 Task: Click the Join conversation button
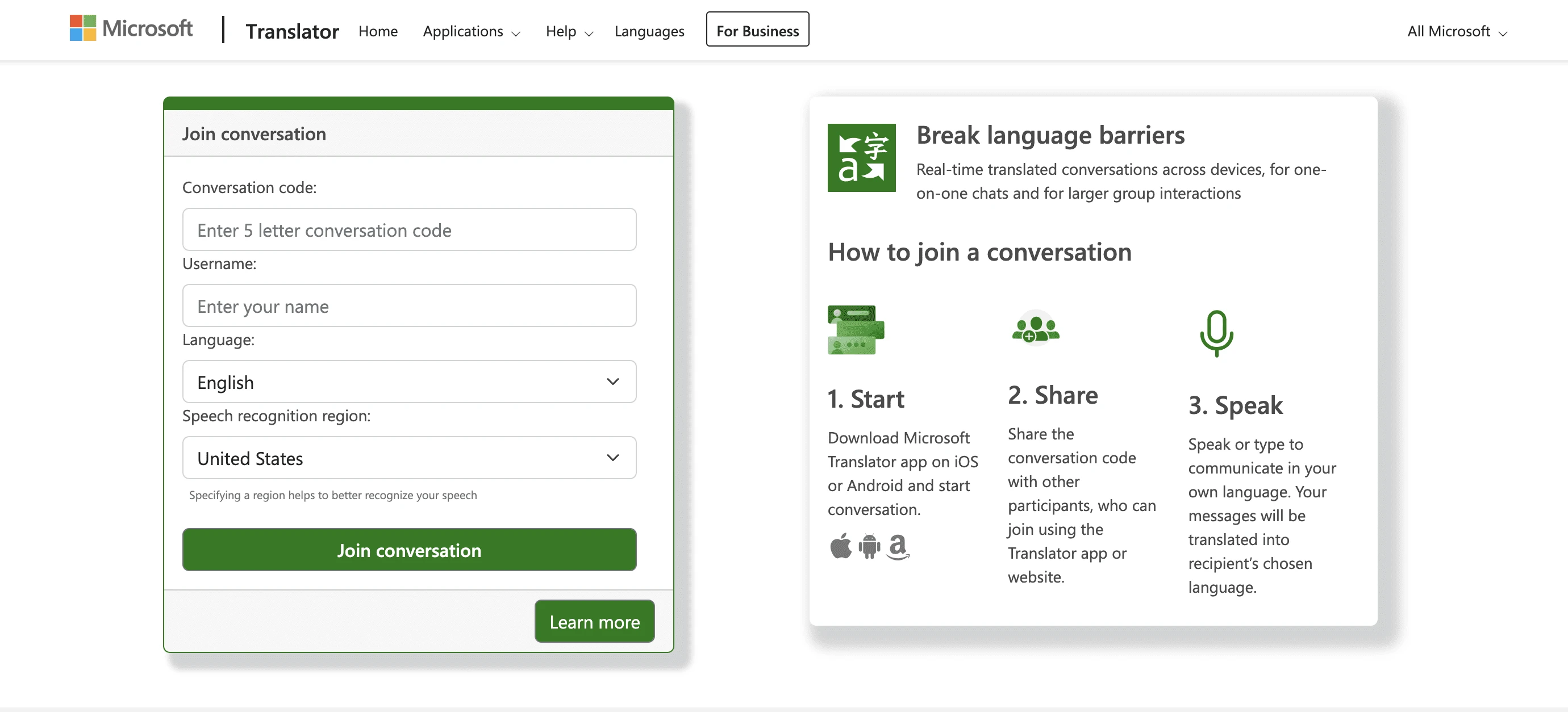409,549
